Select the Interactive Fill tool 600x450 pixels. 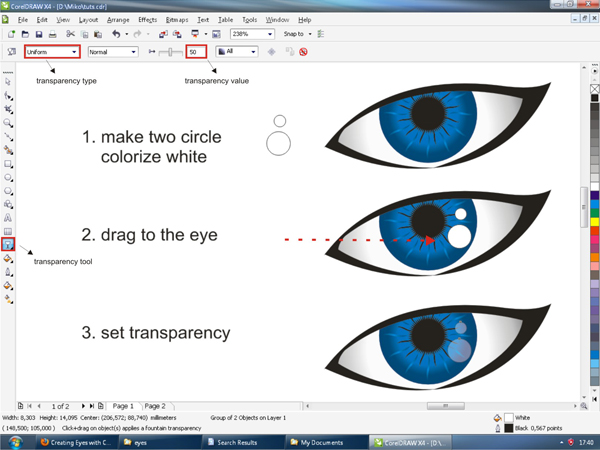[8, 299]
